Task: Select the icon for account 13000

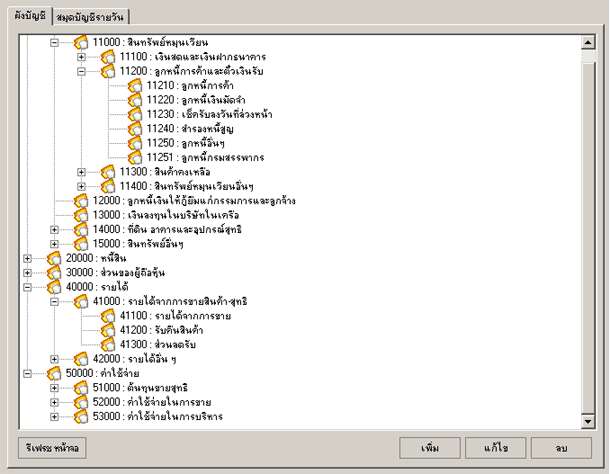Action: coord(81,215)
